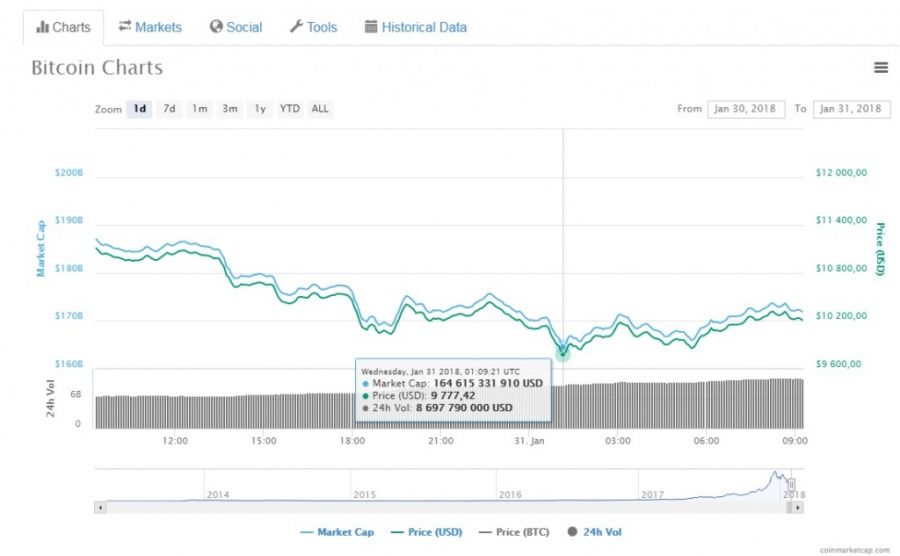Image resolution: width=900 pixels, height=556 pixels.
Task: Click the $9 600,00 price axis label
Action: (839, 364)
